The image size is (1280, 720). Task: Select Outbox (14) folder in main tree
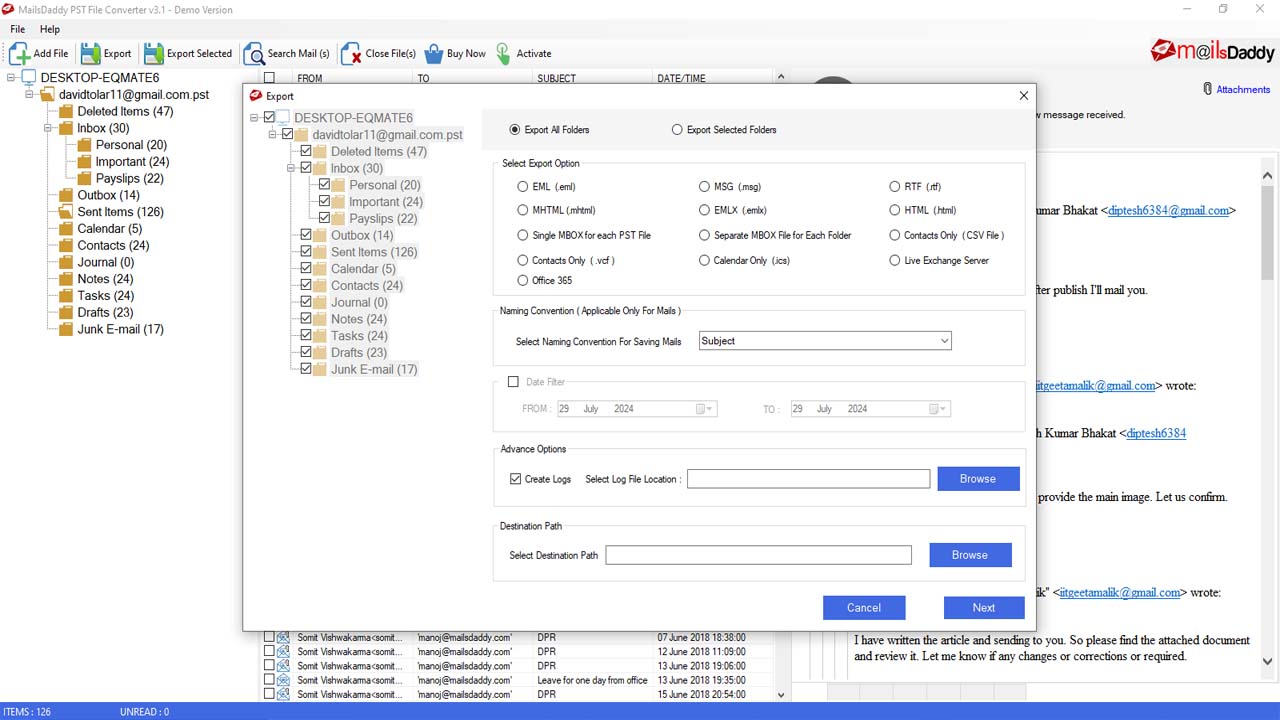point(108,195)
